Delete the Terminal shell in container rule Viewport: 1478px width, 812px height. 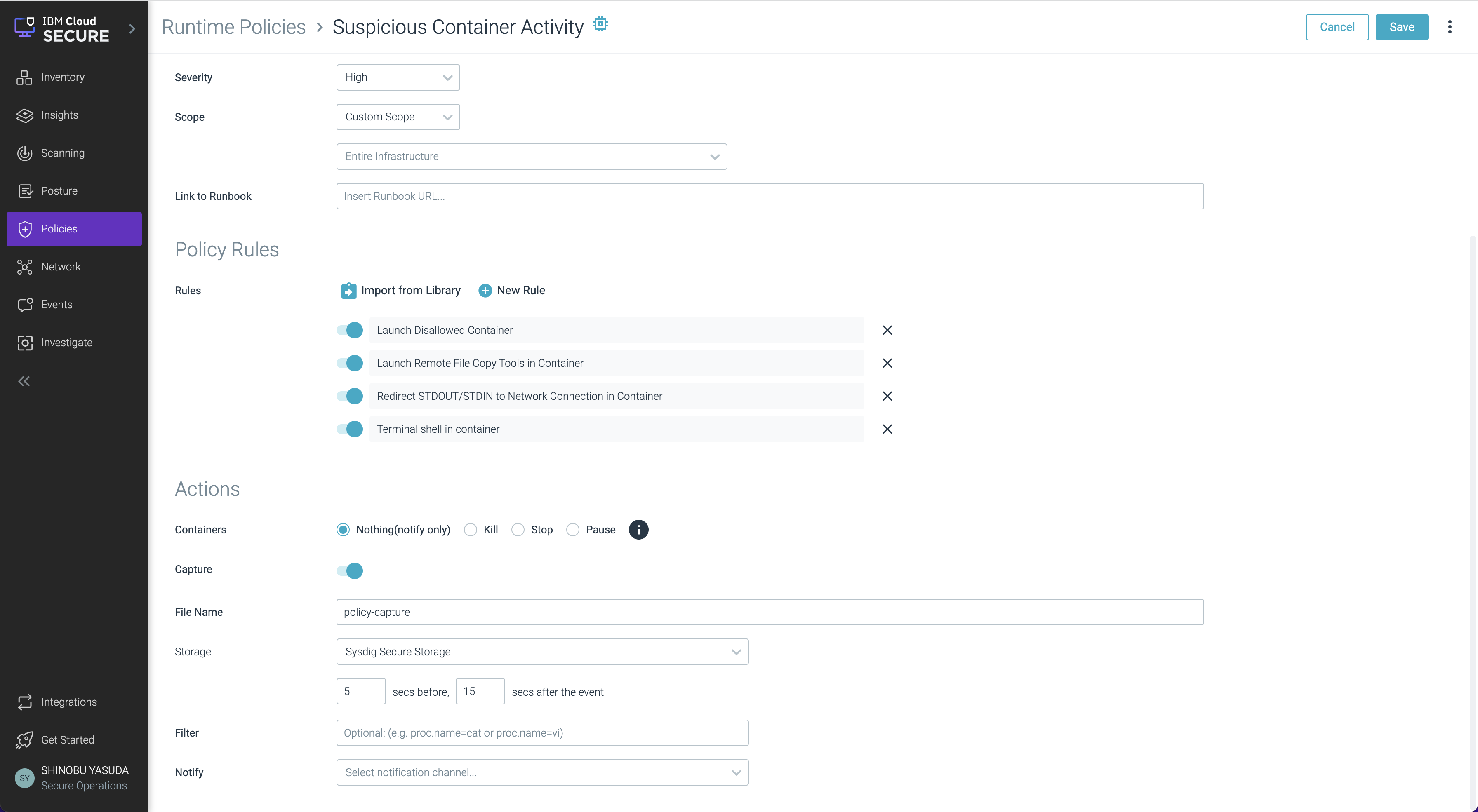point(887,429)
